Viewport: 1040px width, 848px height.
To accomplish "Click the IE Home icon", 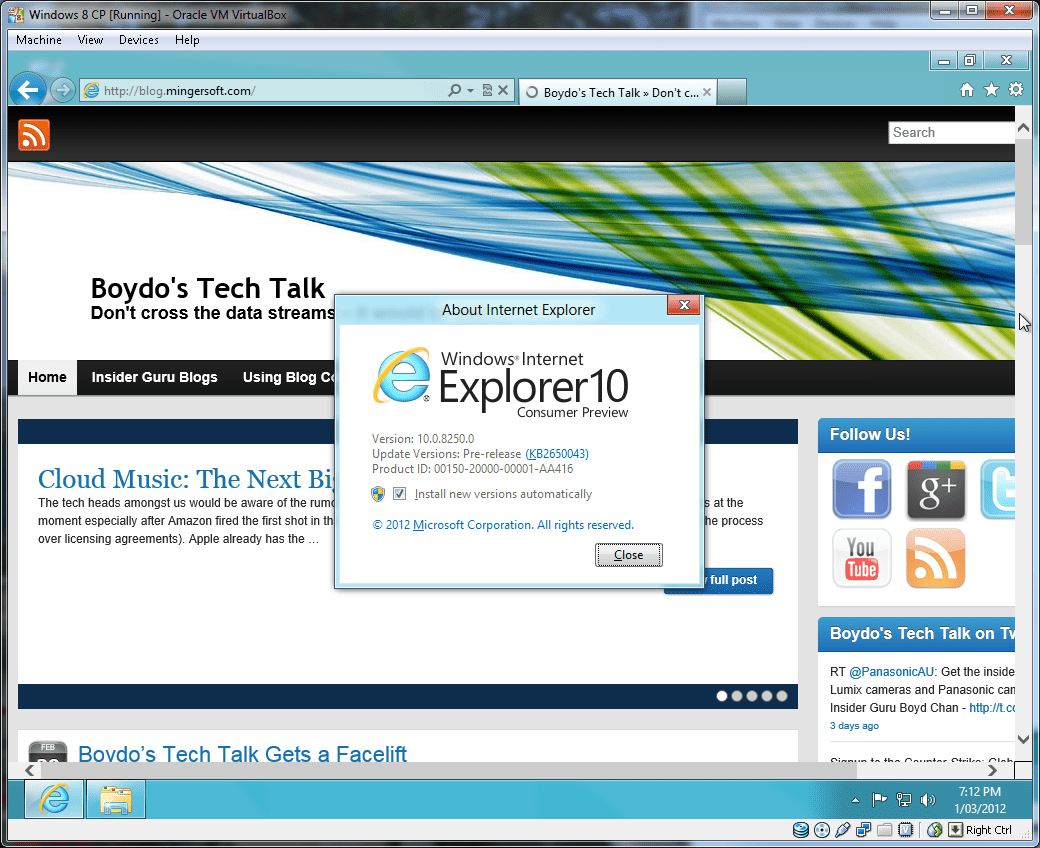I will point(967,90).
